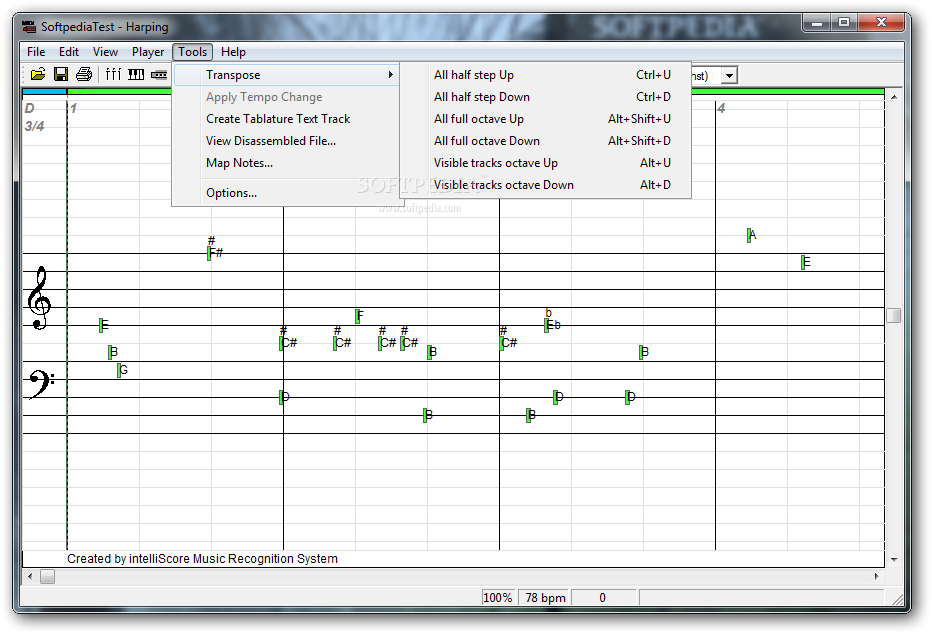The image size is (932, 634).
Task: Choose All full octave Down
Action: pos(546,141)
